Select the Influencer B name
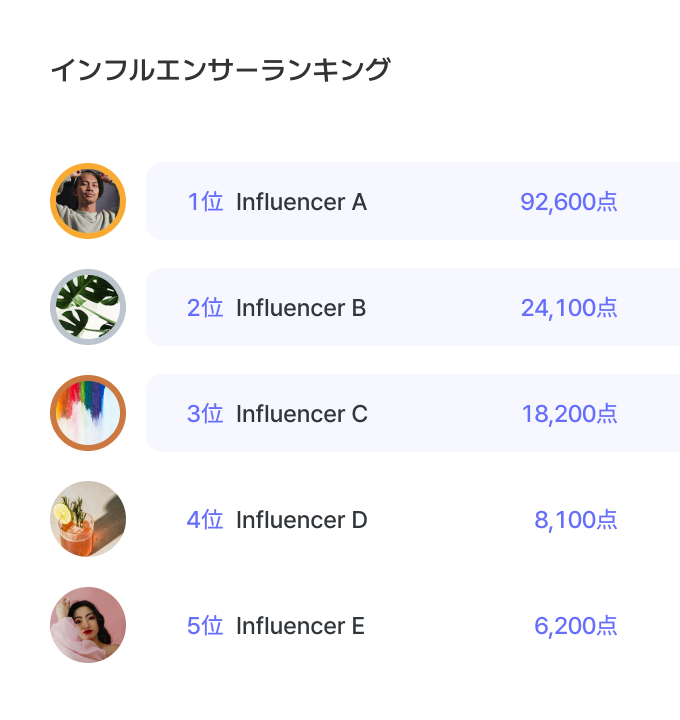Viewport: 680px width, 720px height. [x=301, y=308]
